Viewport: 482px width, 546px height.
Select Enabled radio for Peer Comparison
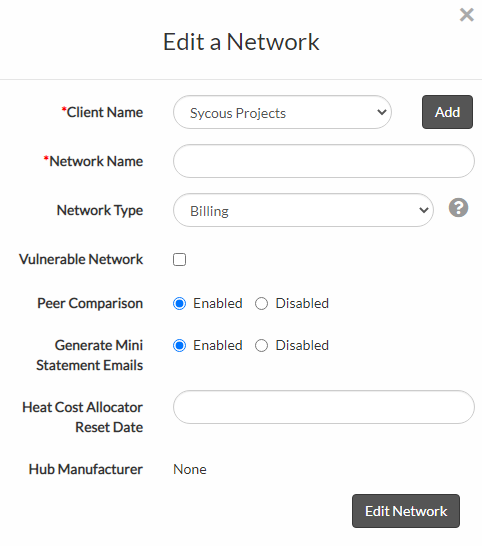pos(179,304)
